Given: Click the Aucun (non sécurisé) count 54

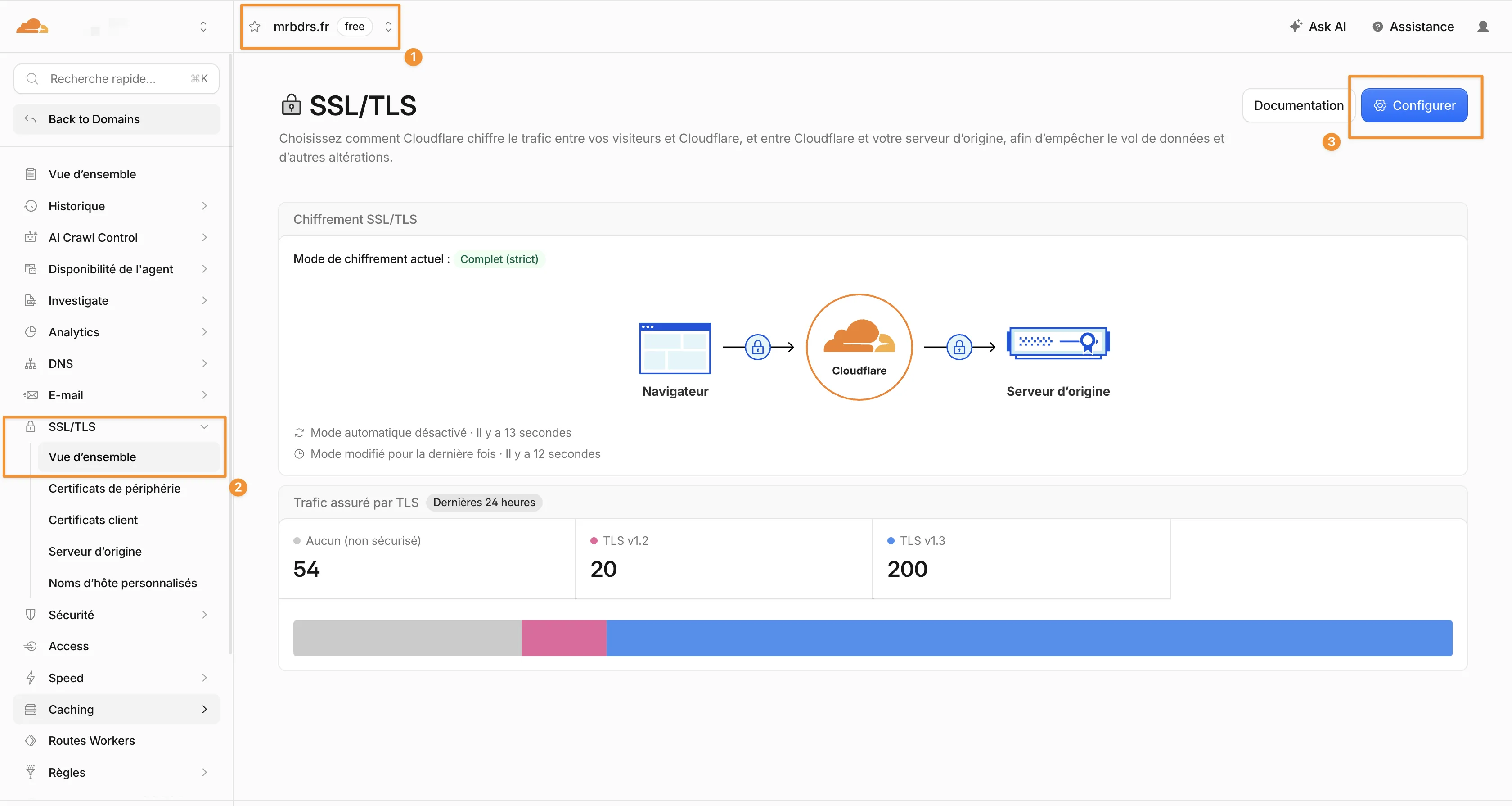Looking at the screenshot, I should click(306, 570).
